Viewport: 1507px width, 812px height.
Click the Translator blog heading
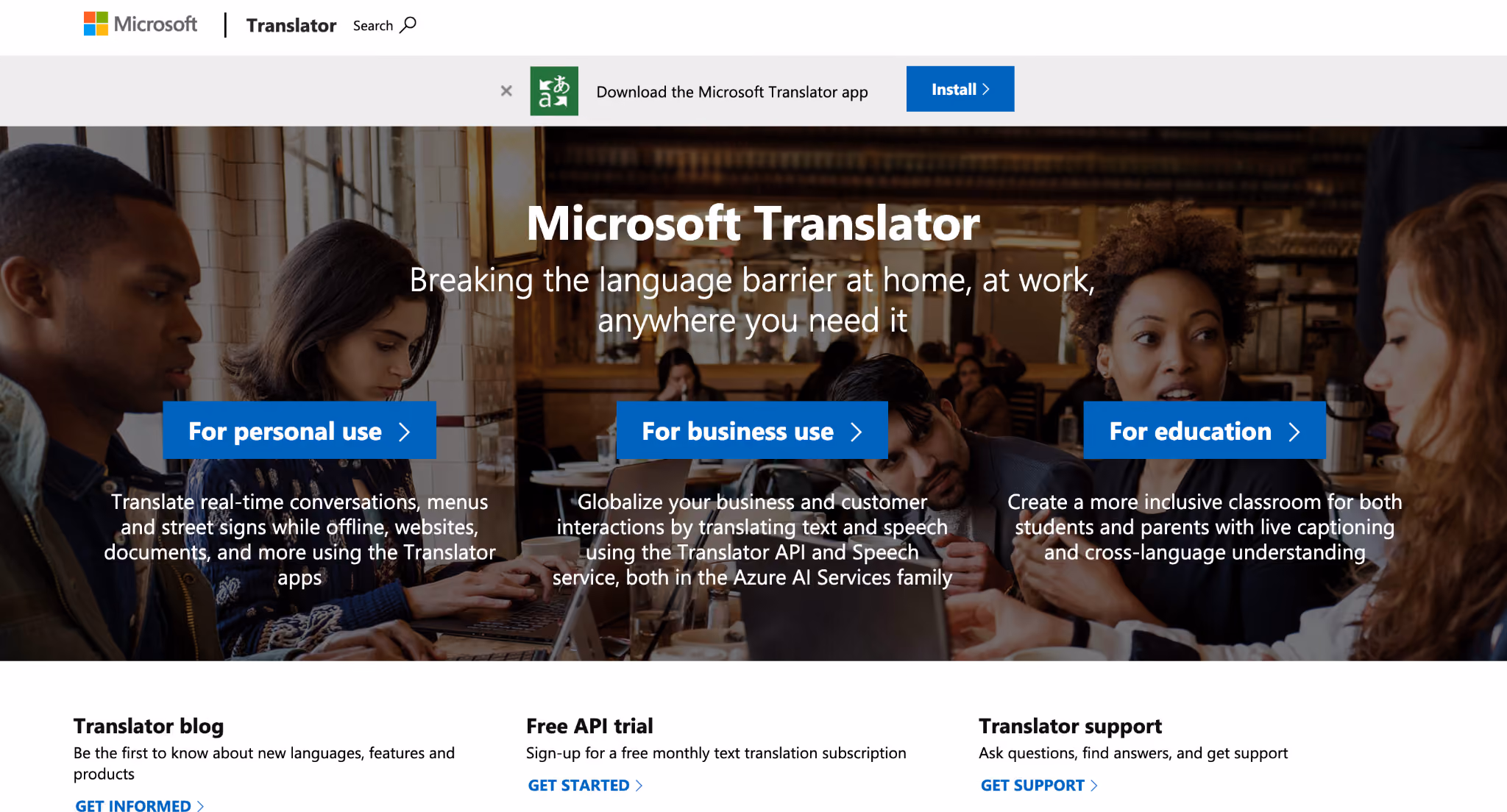click(149, 726)
